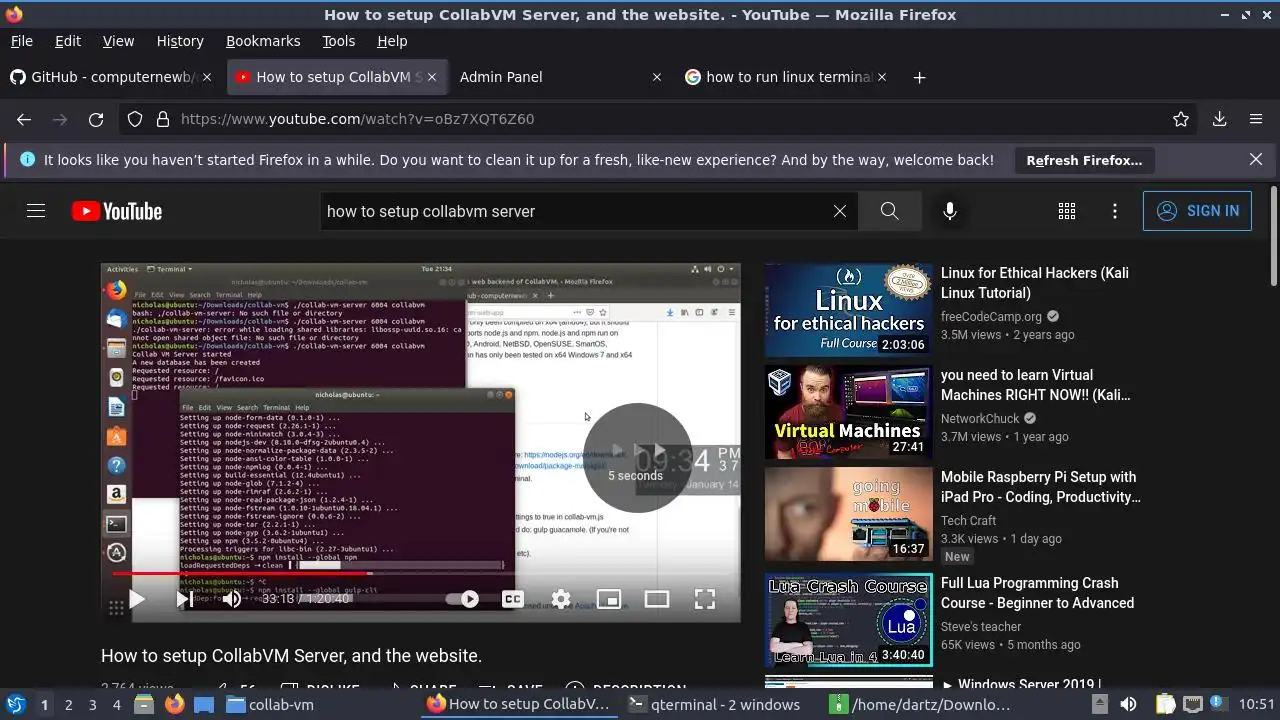
Task: Open Linux for Ethical Hackers video thumbnail
Action: 849,310
